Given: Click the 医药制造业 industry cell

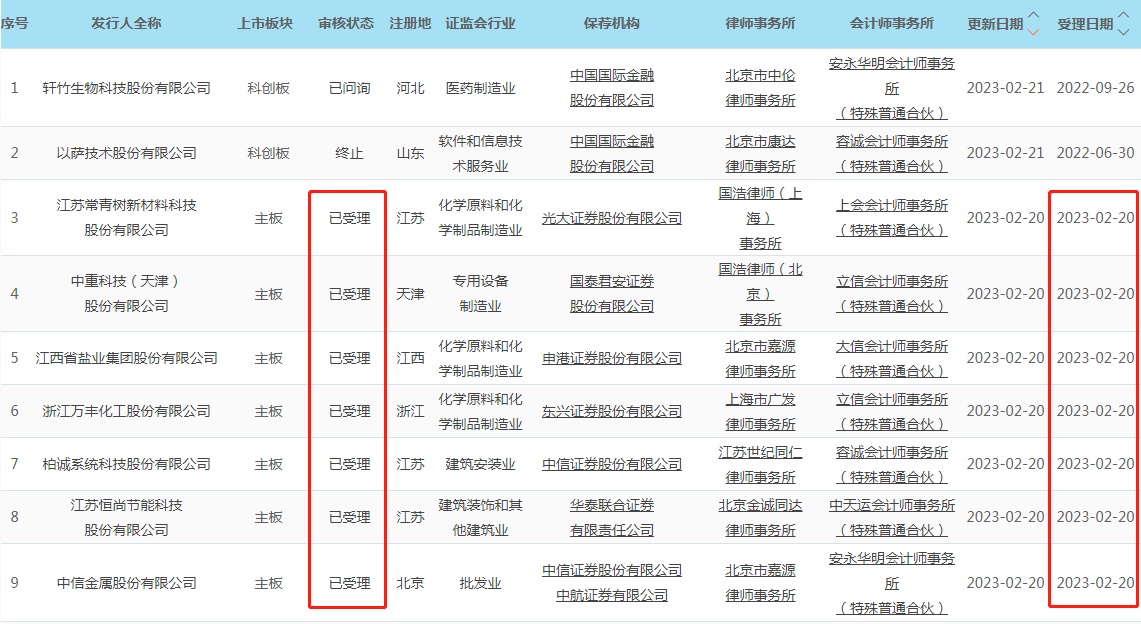Looking at the screenshot, I should coord(480,89).
